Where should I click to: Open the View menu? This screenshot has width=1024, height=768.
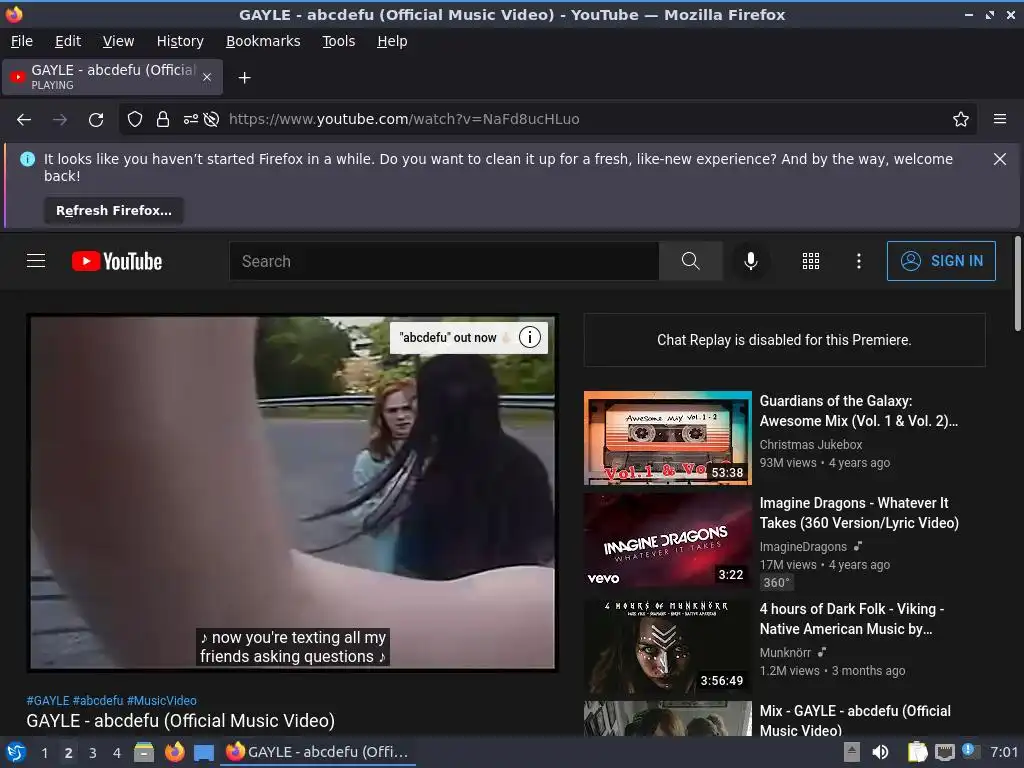coord(118,41)
